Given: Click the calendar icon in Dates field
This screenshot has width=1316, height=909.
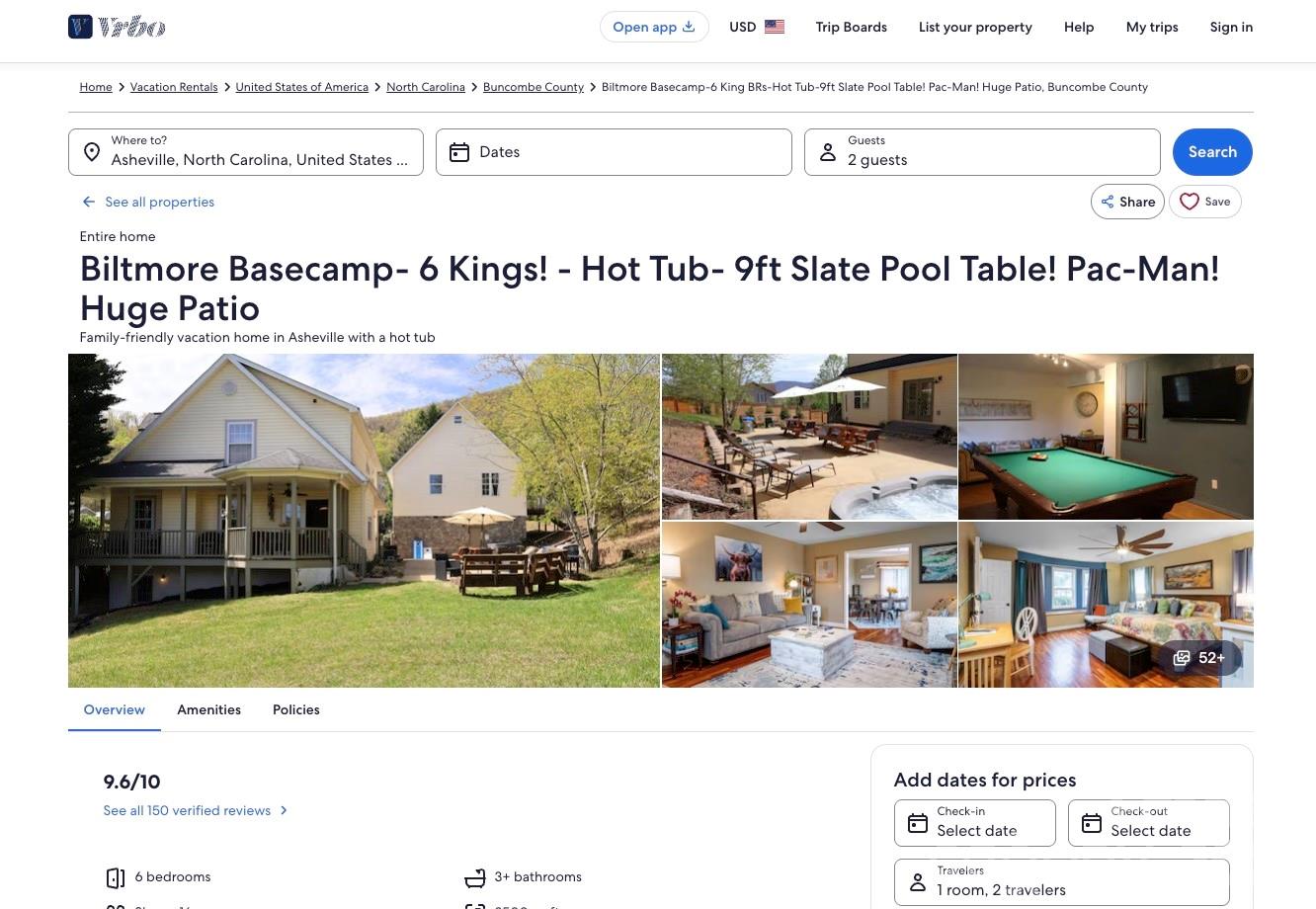Looking at the screenshot, I should (x=459, y=152).
